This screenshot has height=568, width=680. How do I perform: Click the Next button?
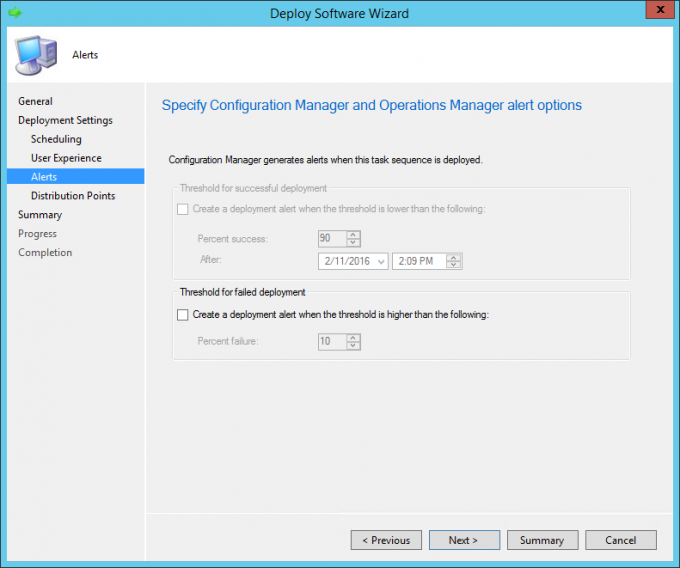[464, 540]
